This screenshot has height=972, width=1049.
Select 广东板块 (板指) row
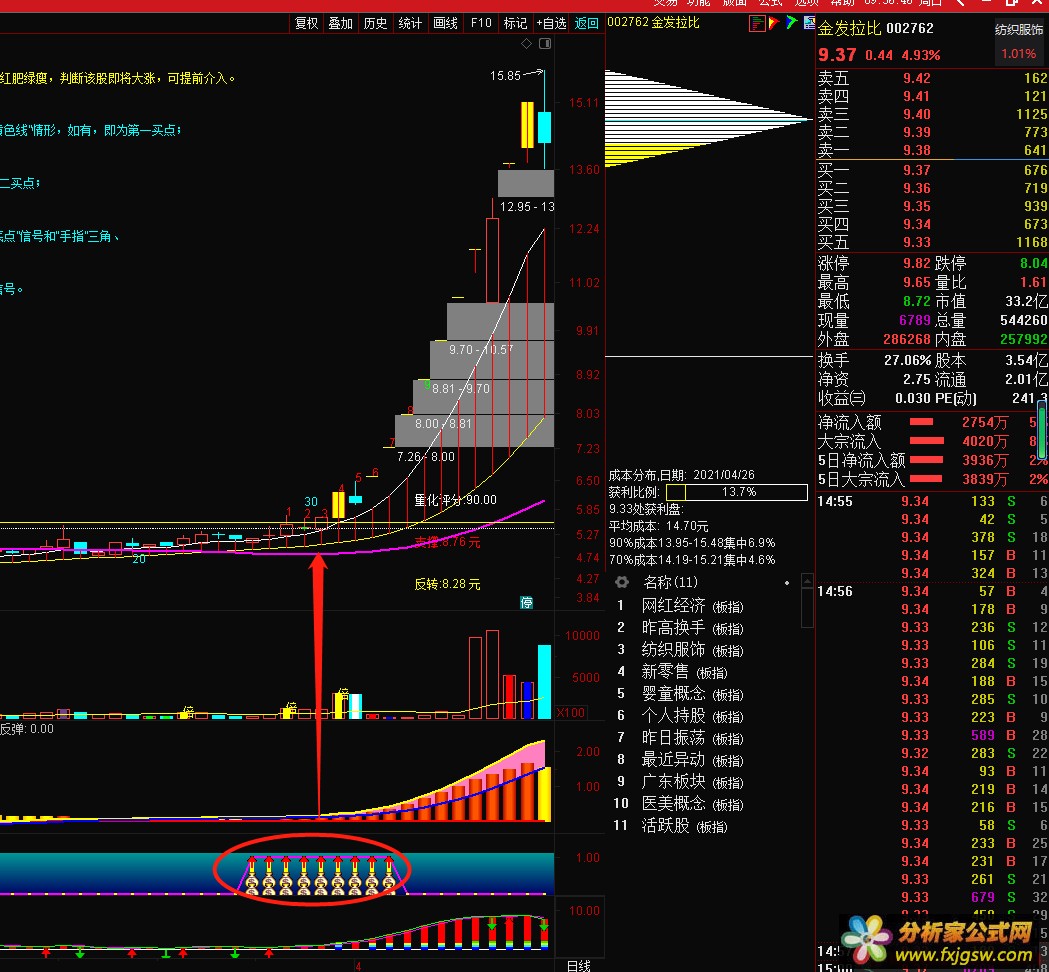pyautogui.click(x=692, y=783)
